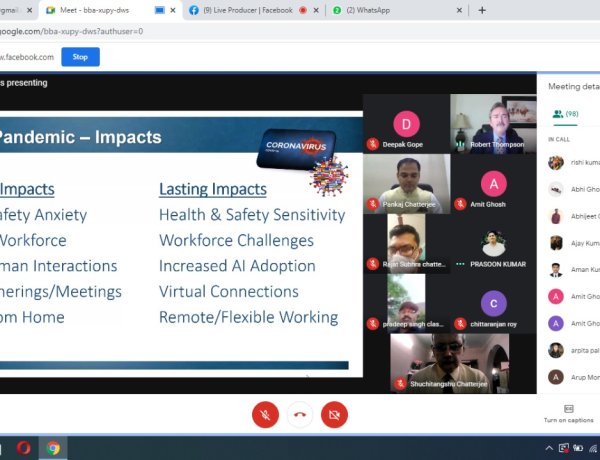Select chittaranjan roy's avatar tile

pyautogui.click(x=494, y=303)
